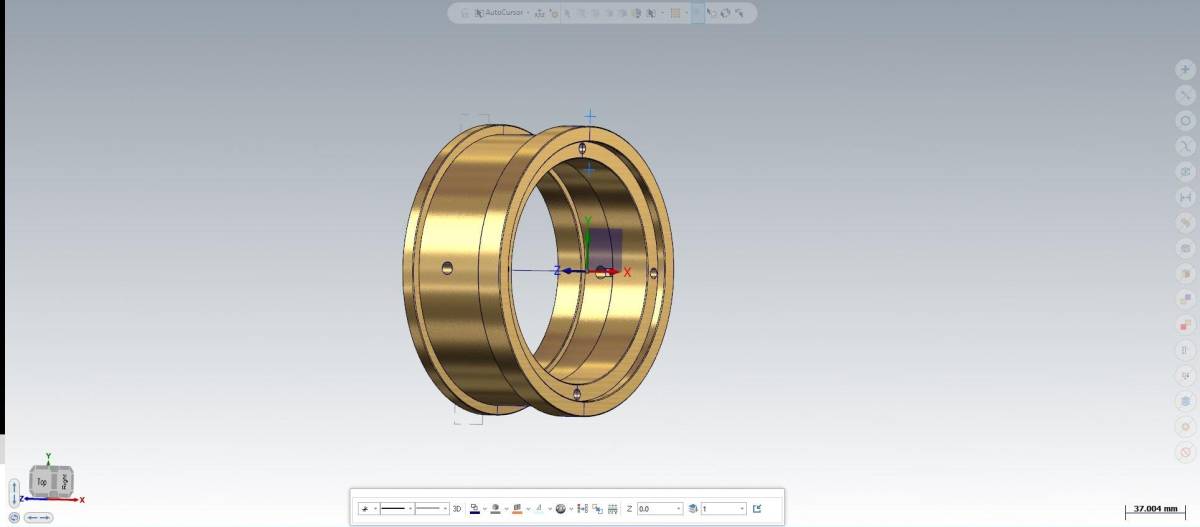
Task: Open the AutoCursor dropdown arrow
Action: click(528, 13)
